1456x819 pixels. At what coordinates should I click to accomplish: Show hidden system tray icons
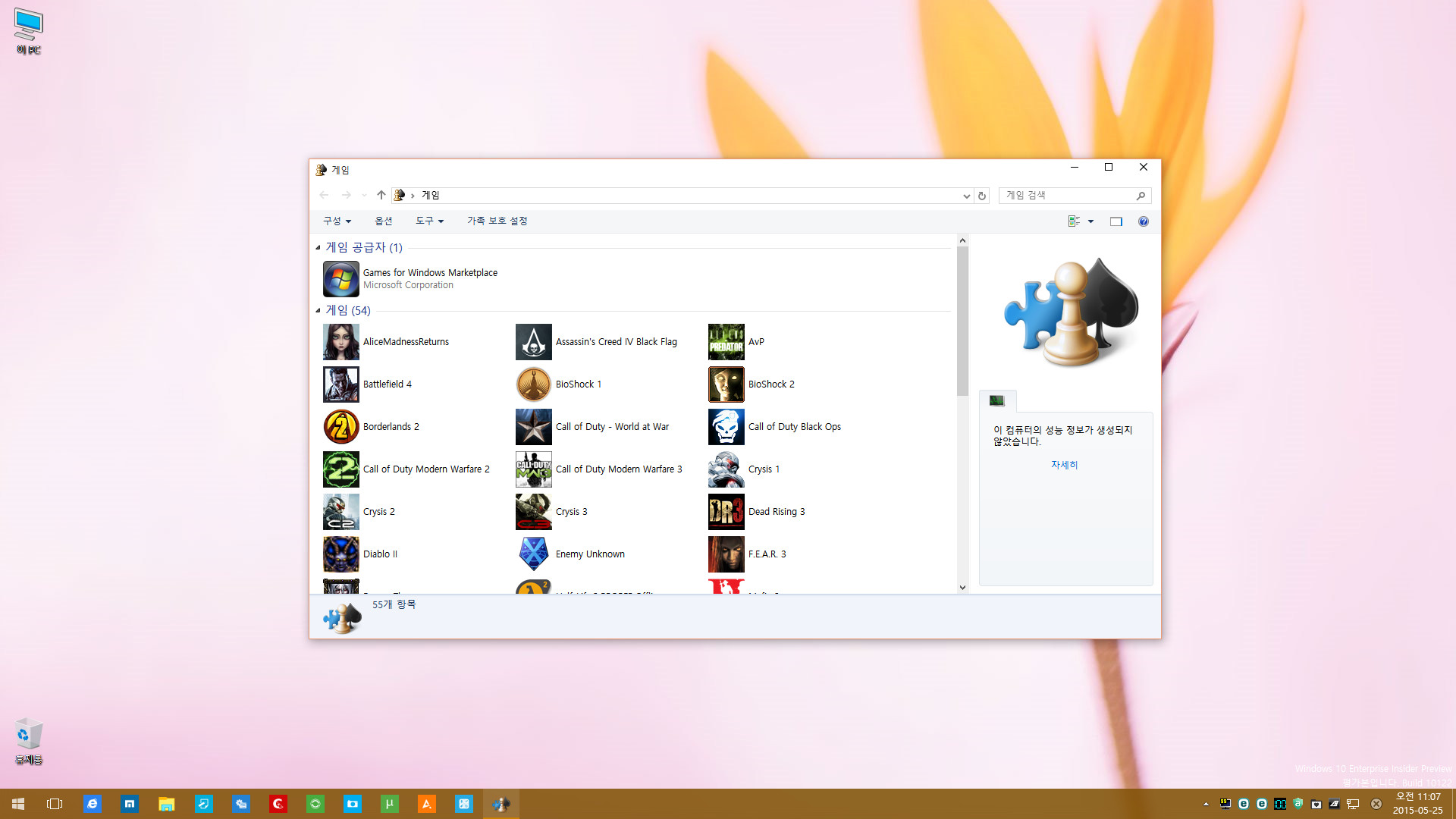pos(1206,804)
